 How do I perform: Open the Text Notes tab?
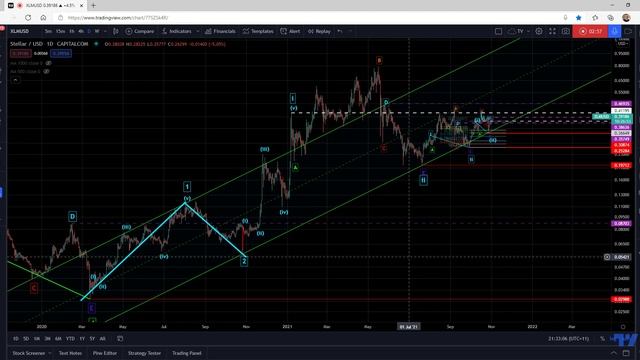(70, 353)
